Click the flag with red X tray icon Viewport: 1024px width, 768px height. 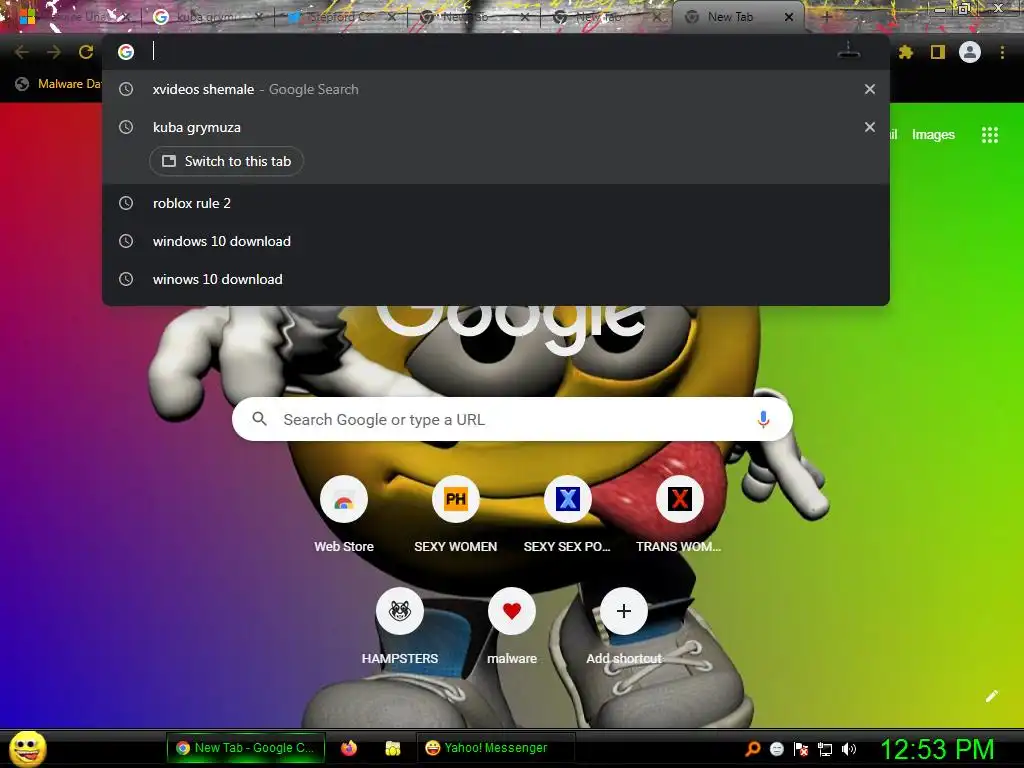[x=801, y=748]
